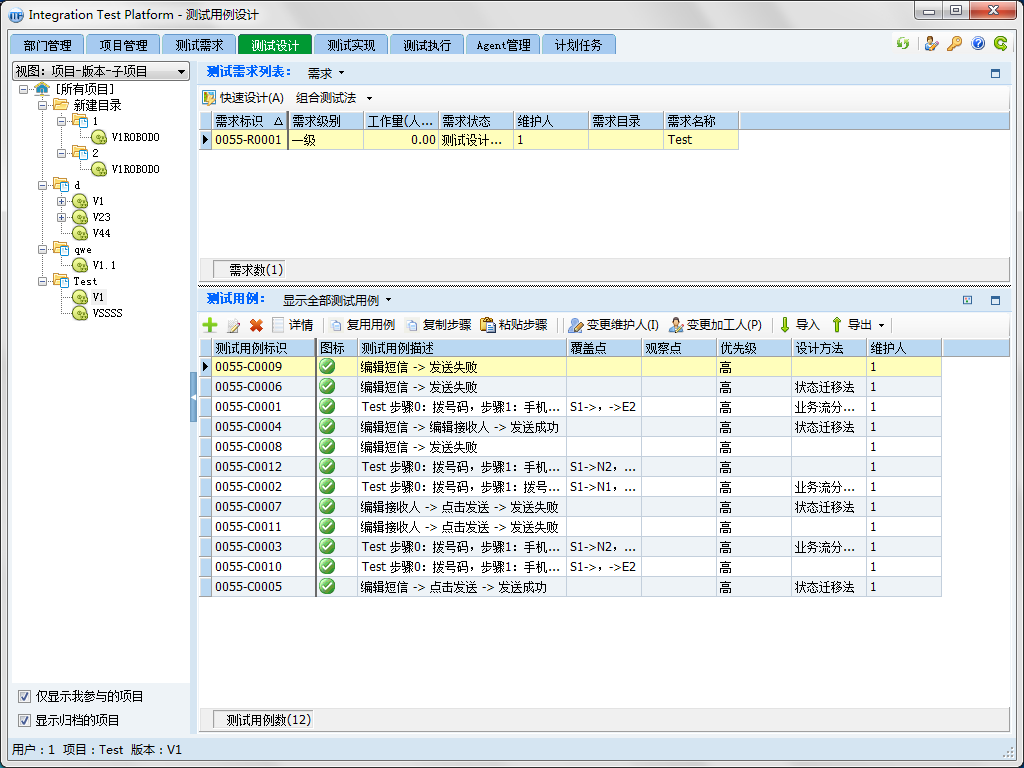Switch to the 测试执行 tab
The width and height of the screenshot is (1024, 768).
click(427, 45)
